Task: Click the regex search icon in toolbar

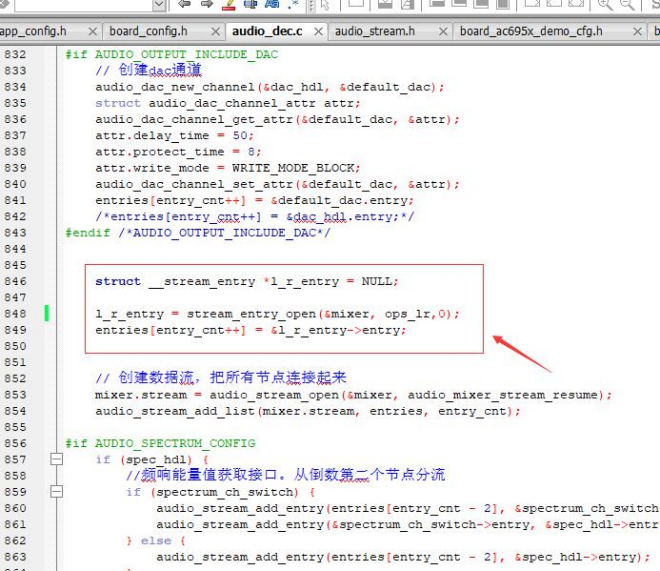Action: (293, 4)
